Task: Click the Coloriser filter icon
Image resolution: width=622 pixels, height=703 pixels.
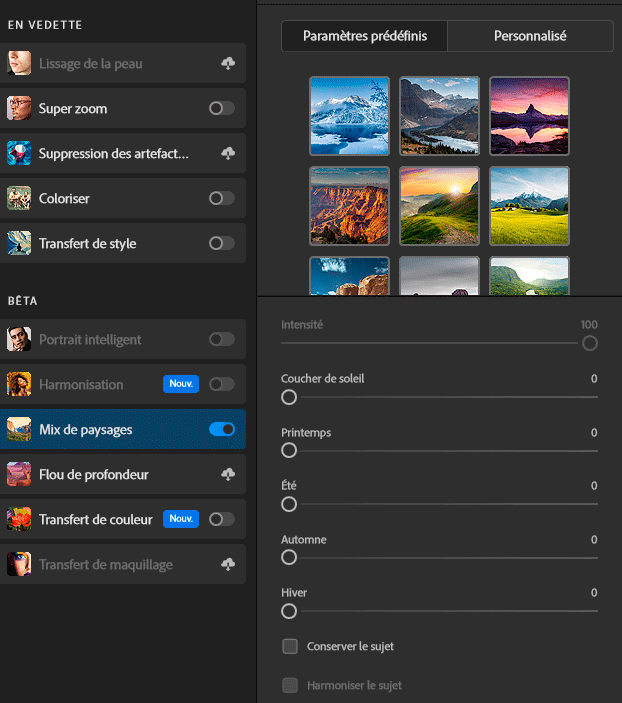Action: point(19,198)
